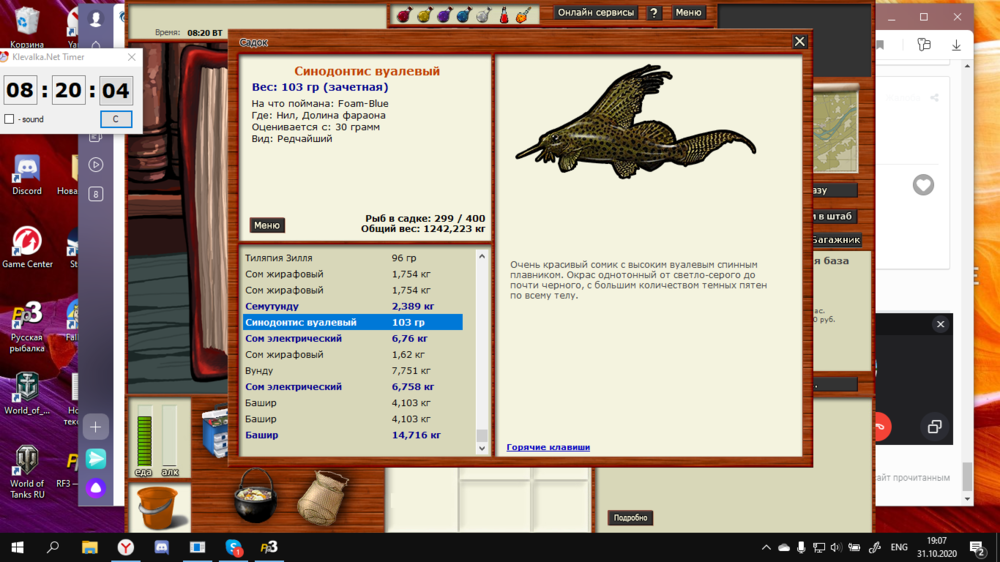Click the ENG language indicator
1000x562 pixels.
point(899,547)
